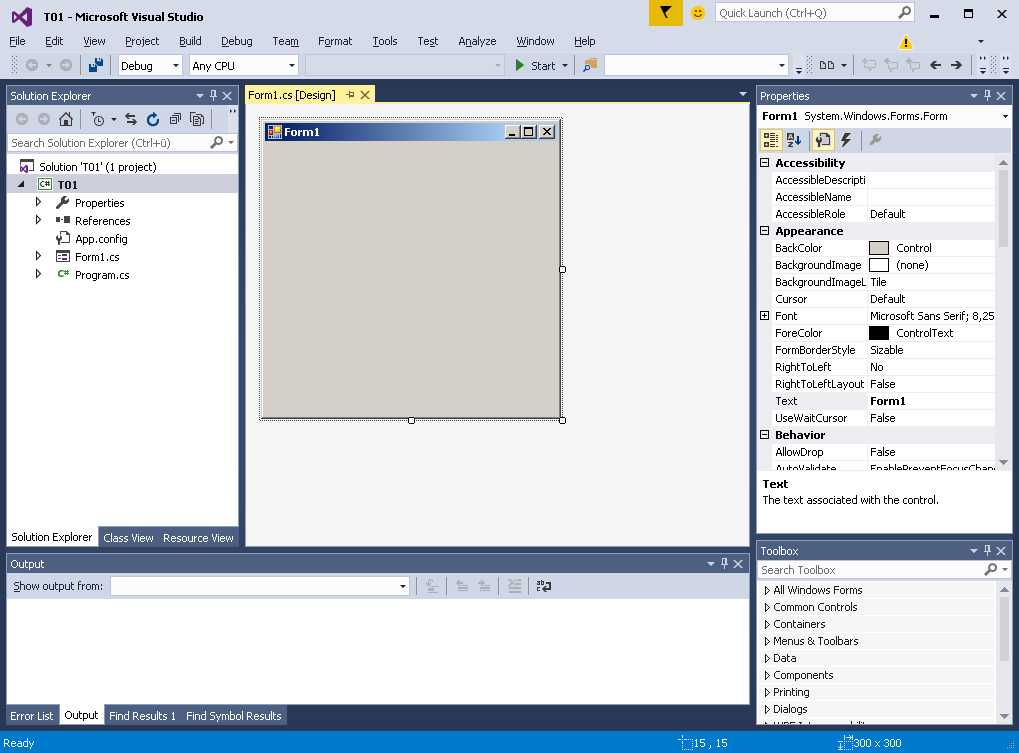Open the notifications filter flag icon

(x=665, y=13)
